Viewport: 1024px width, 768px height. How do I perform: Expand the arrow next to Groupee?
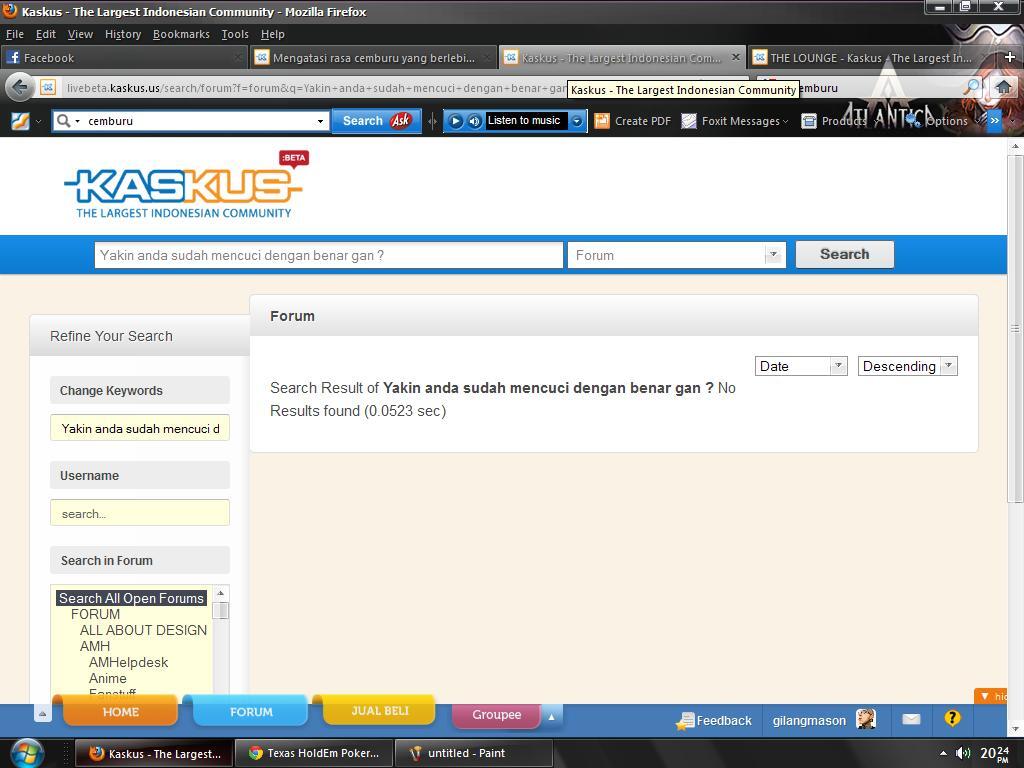pyautogui.click(x=552, y=716)
